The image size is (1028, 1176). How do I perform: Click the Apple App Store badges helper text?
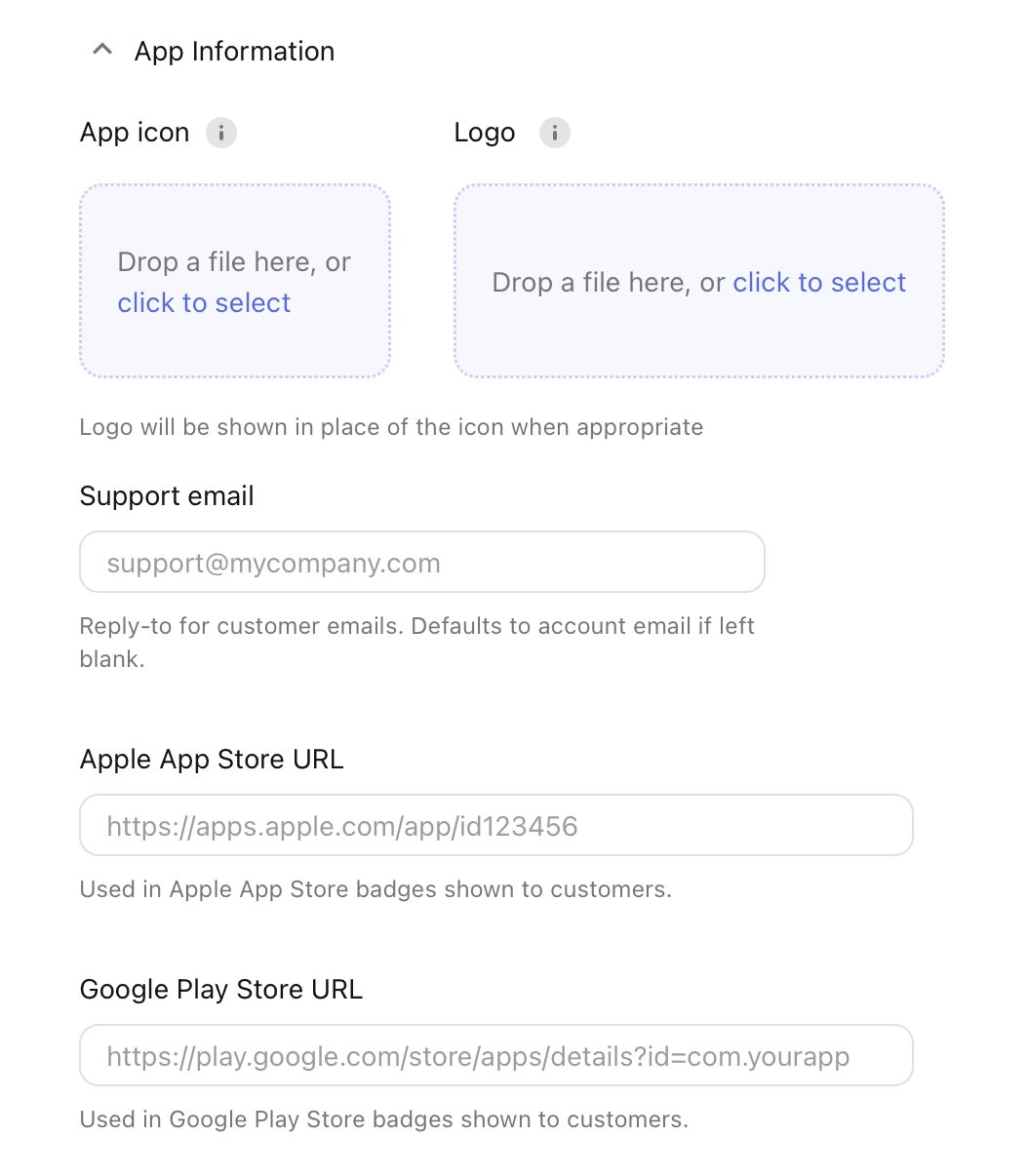click(x=376, y=889)
